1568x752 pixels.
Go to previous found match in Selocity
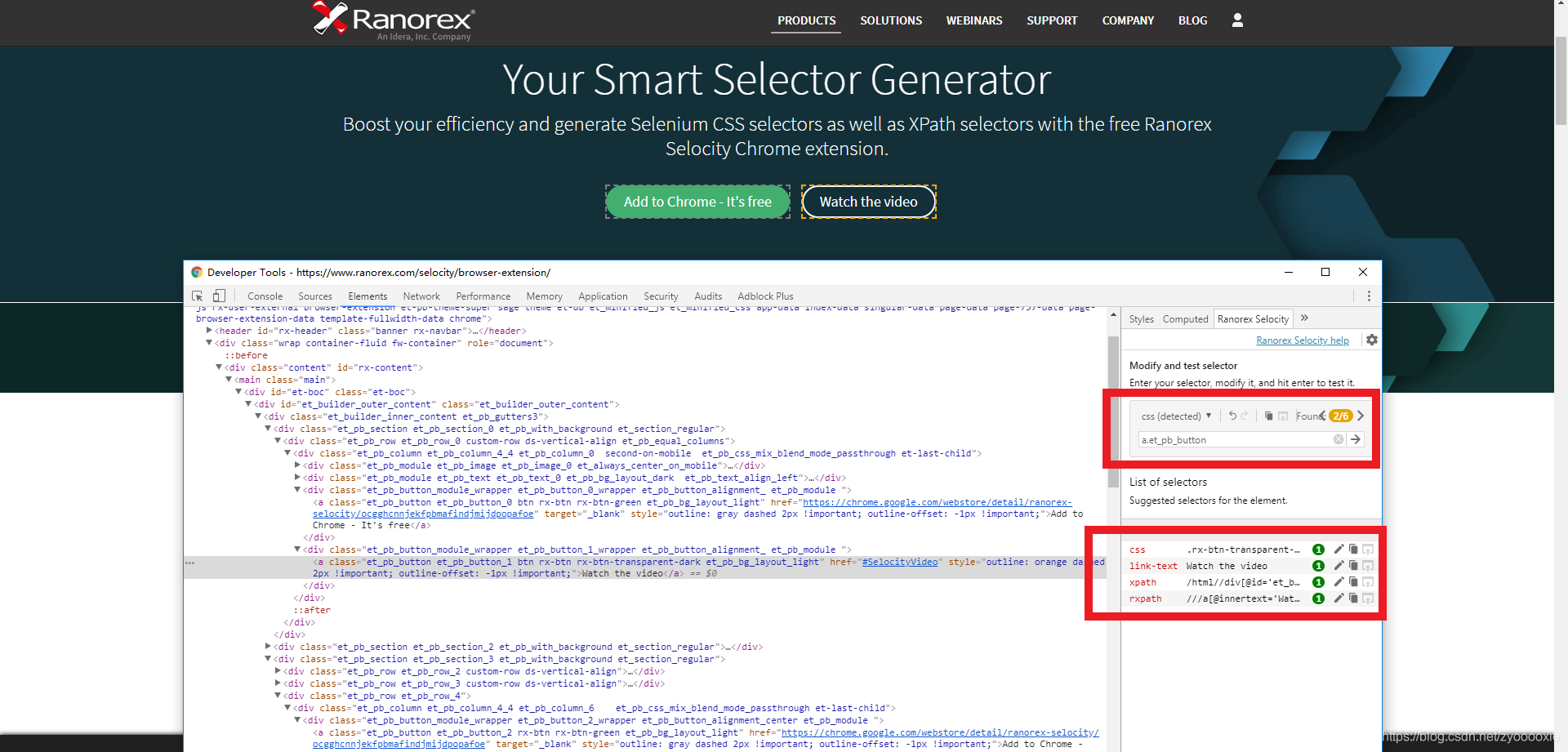tap(1322, 416)
